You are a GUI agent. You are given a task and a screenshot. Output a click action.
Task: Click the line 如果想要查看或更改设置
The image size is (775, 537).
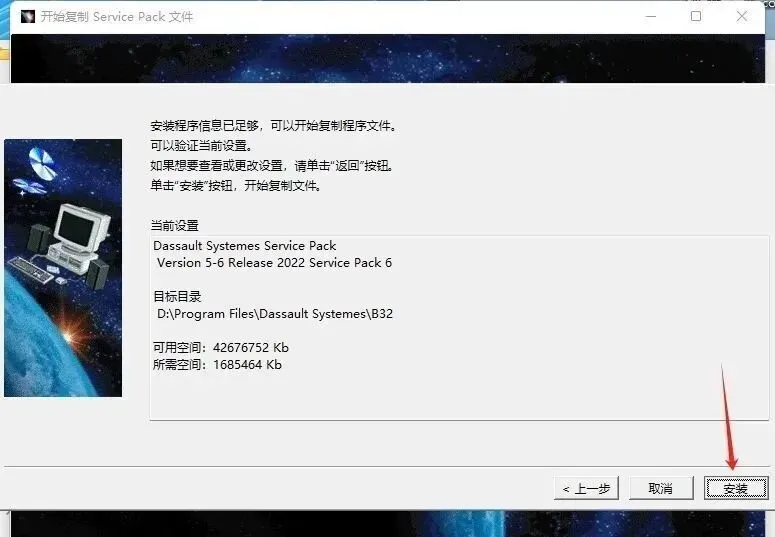(272, 165)
